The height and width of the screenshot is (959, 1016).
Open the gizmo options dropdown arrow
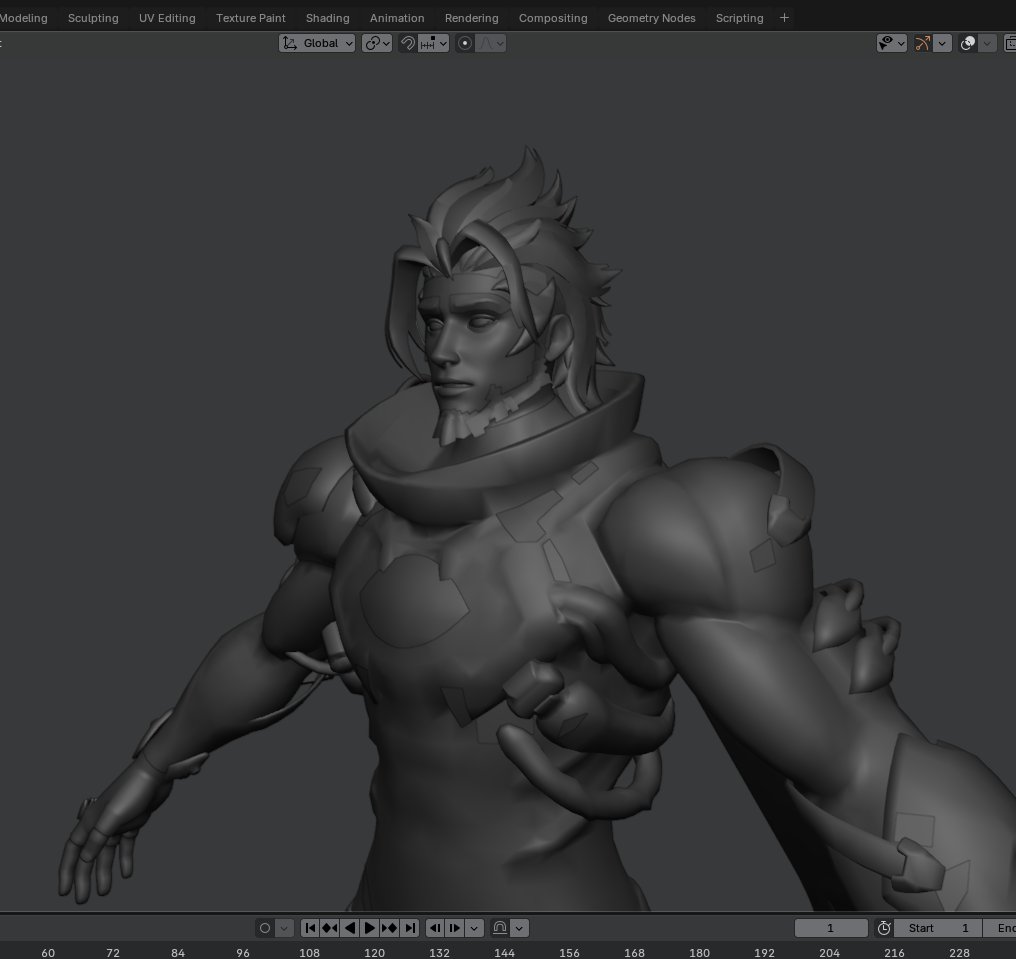942,43
